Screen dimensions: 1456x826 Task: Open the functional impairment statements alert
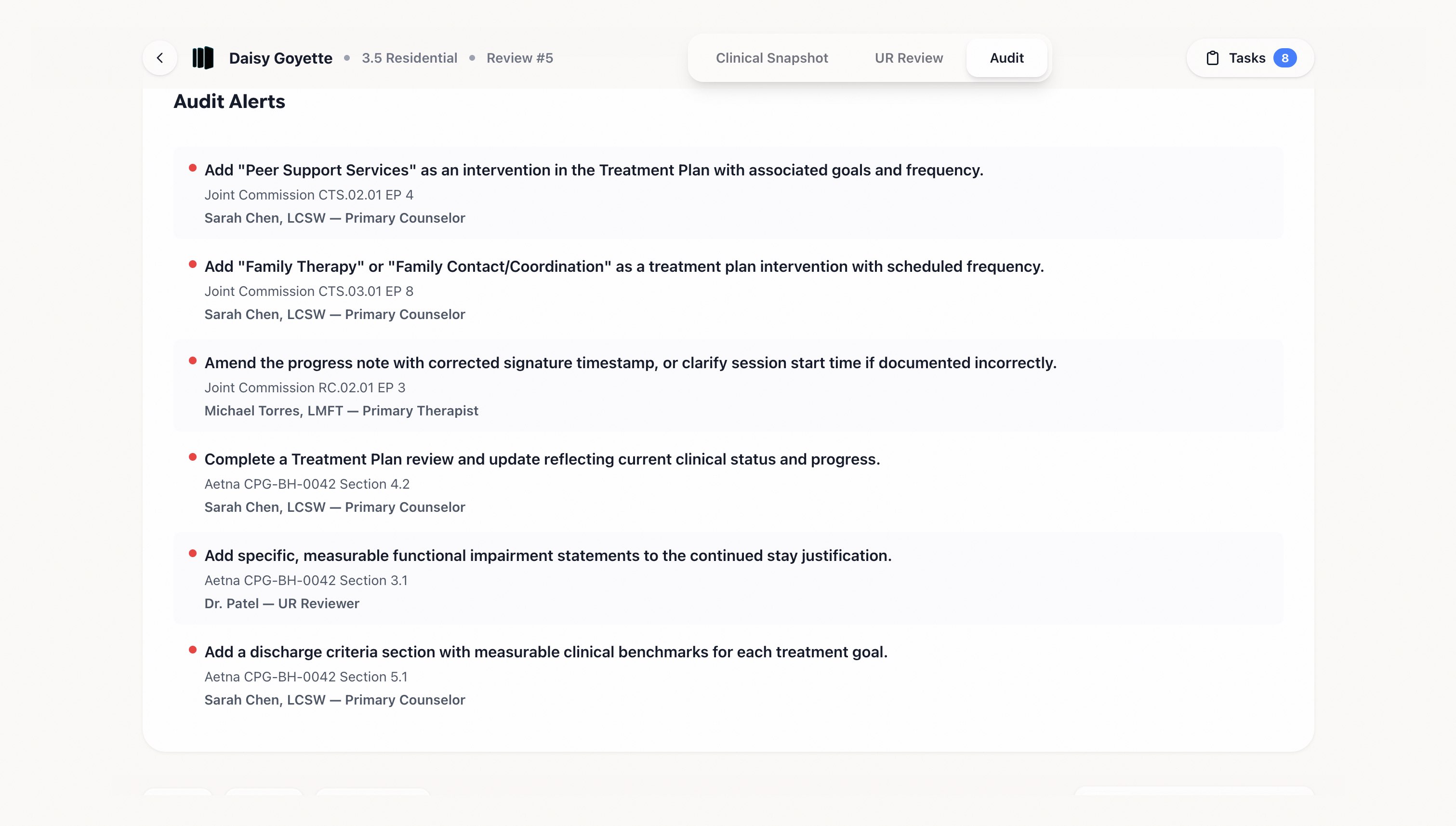[547, 556]
